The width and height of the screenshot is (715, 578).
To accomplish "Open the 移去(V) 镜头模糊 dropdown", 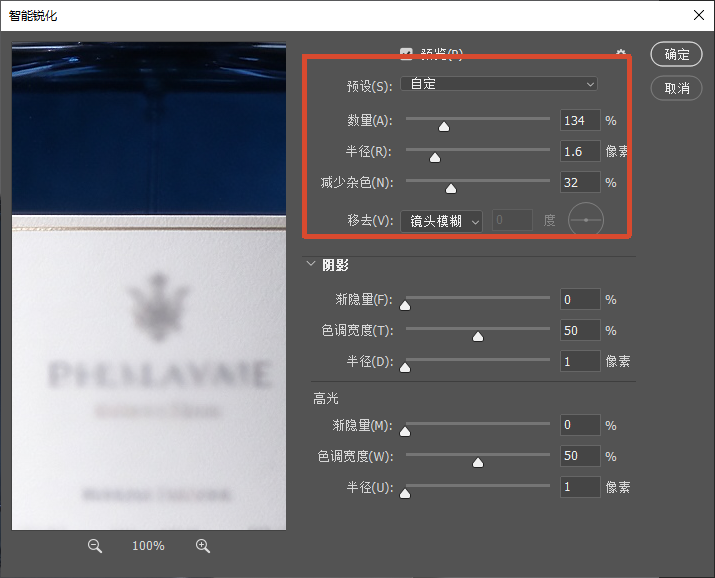I will tap(441, 222).
